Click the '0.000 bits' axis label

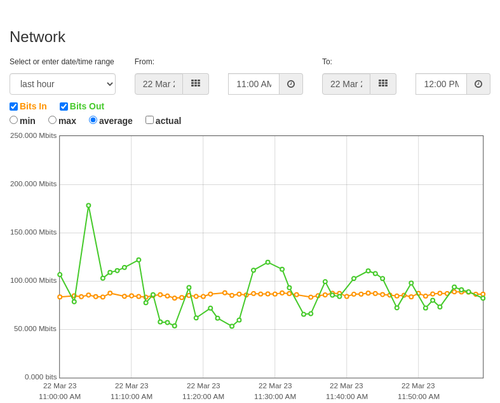[x=41, y=377]
